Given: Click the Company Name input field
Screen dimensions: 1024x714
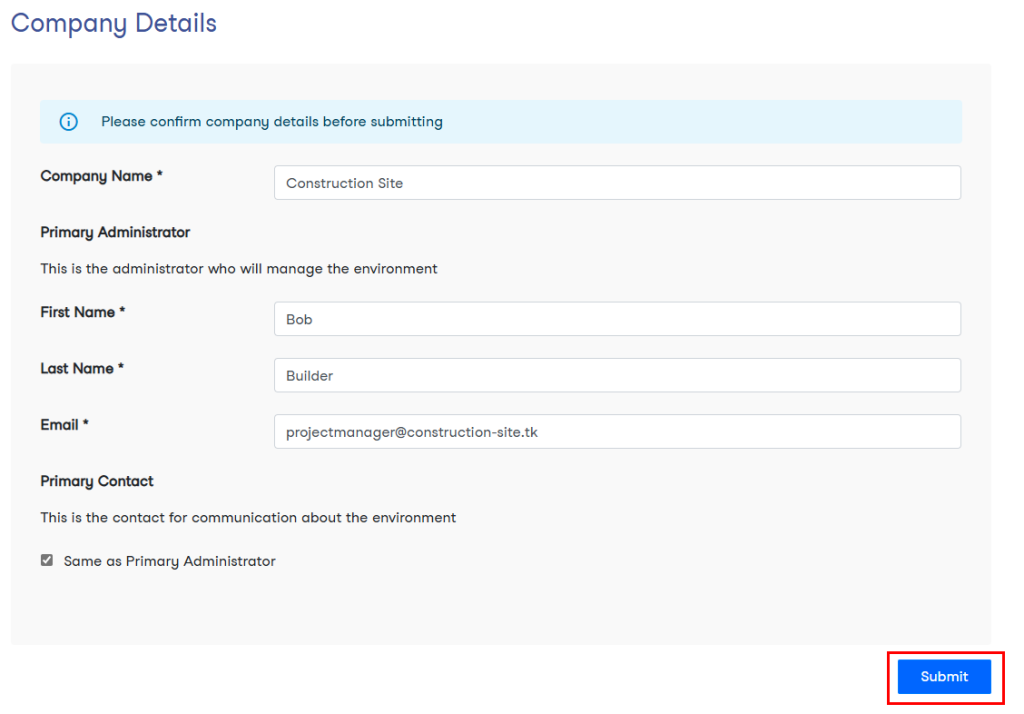Looking at the screenshot, I should [617, 183].
